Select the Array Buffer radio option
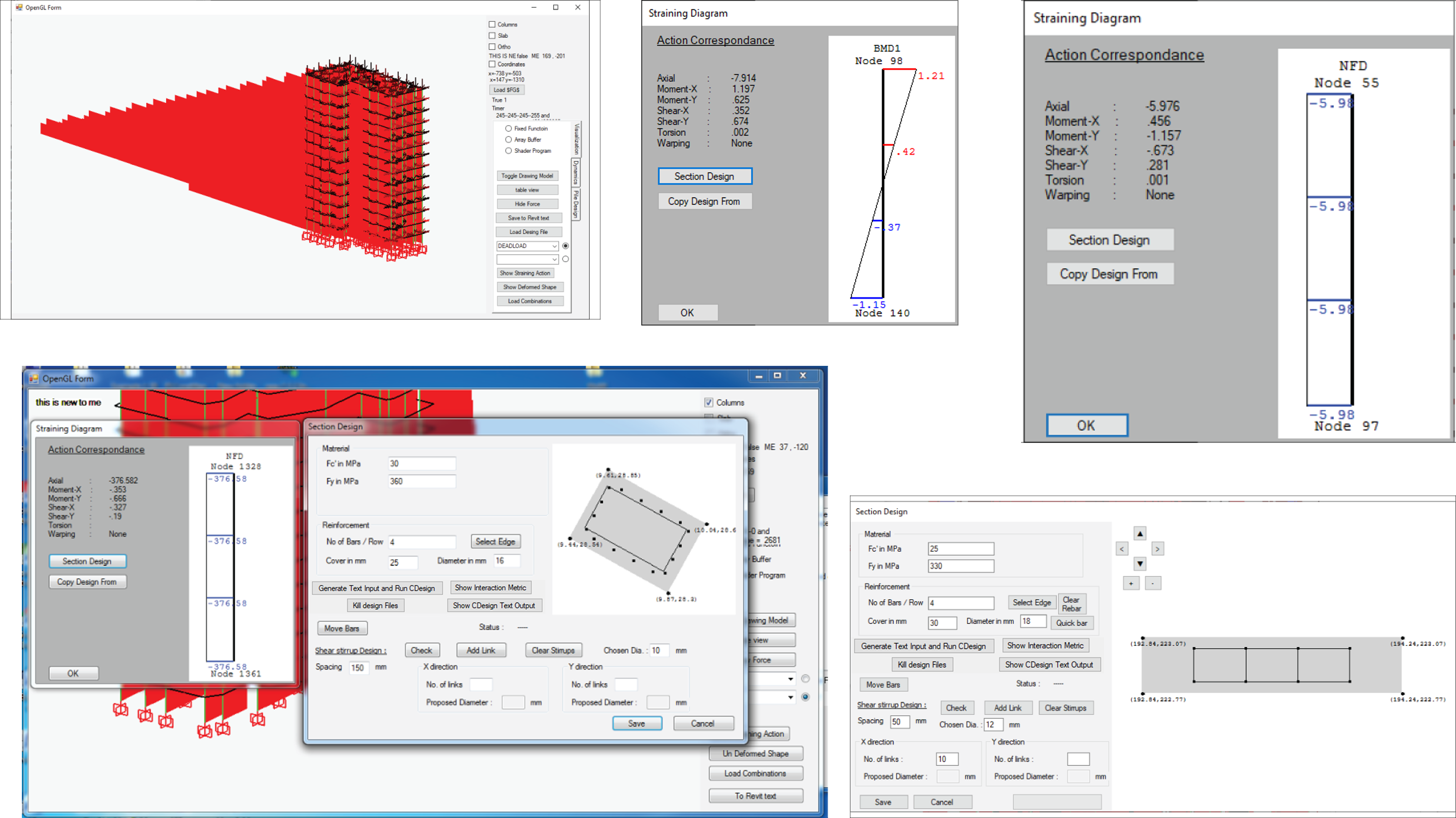Viewport: 1456px width, 818px height. (509, 140)
